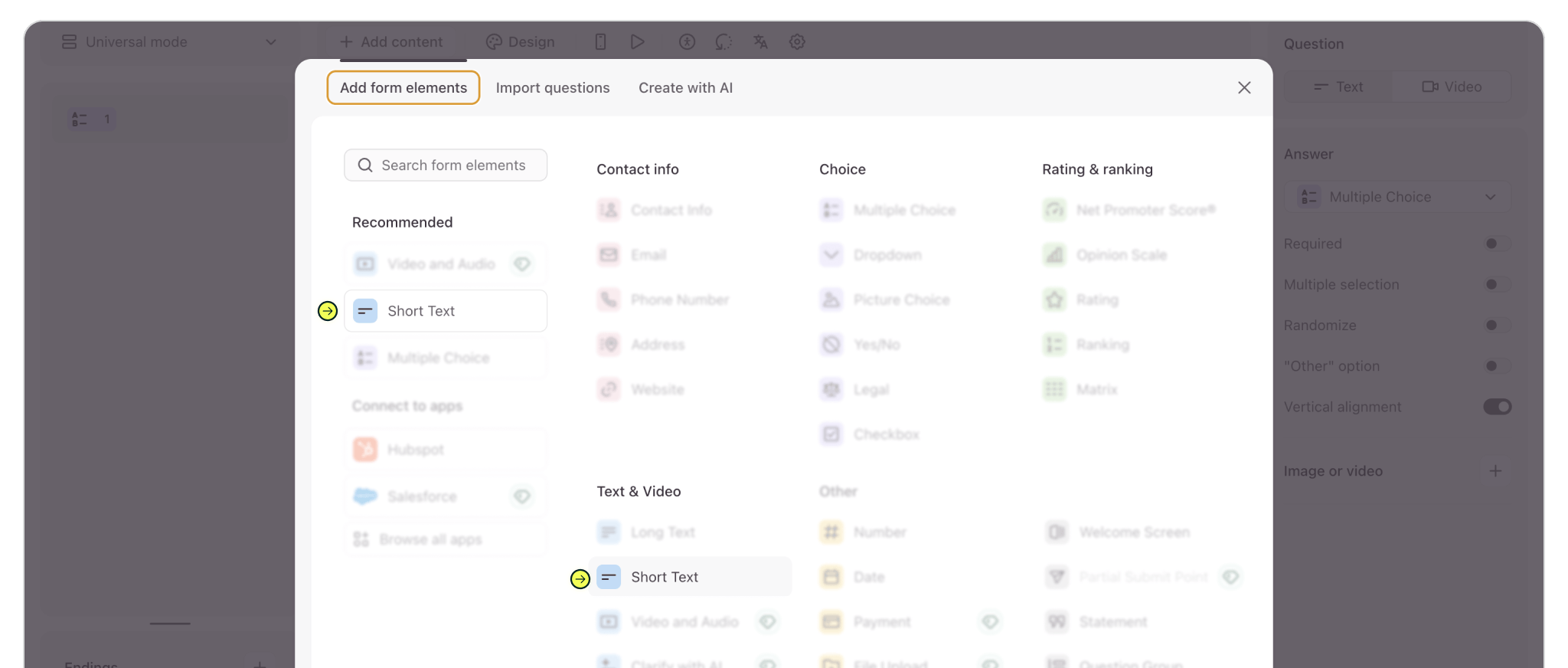Enable the Multiple selection switch
Screen dimensions: 1568x668
coord(1497,284)
